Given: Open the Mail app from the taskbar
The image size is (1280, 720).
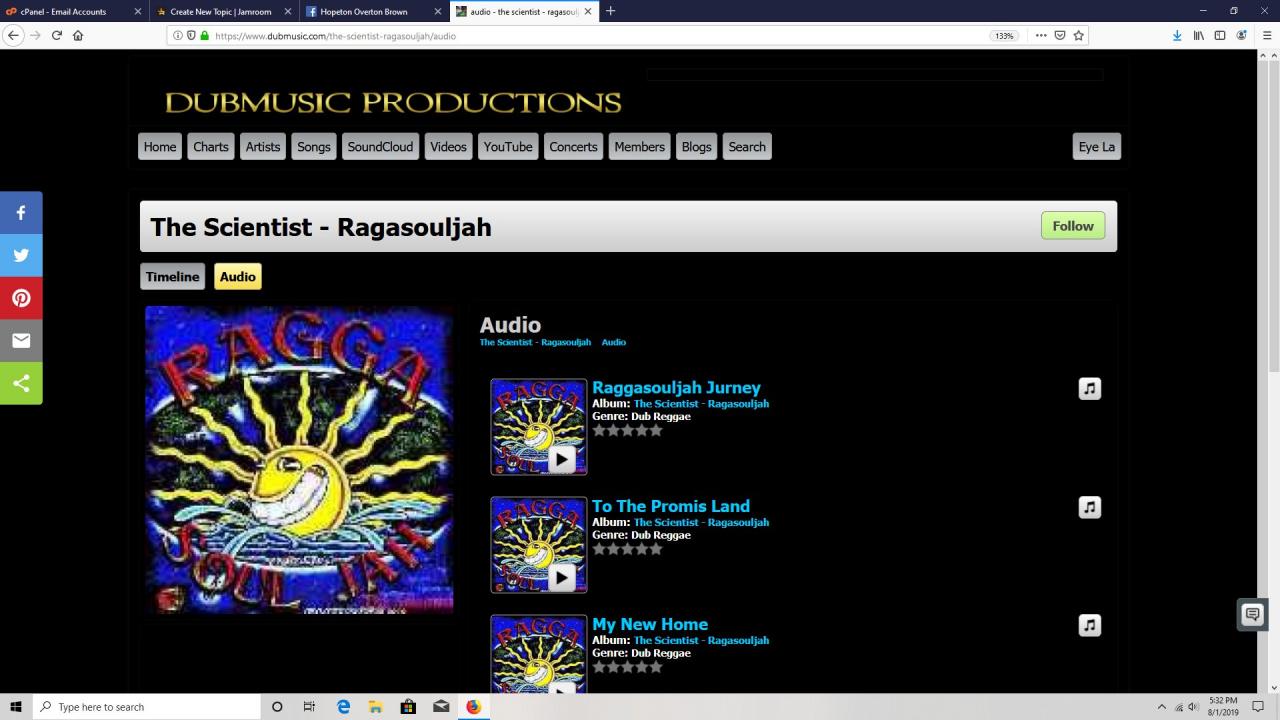Looking at the screenshot, I should [x=441, y=707].
